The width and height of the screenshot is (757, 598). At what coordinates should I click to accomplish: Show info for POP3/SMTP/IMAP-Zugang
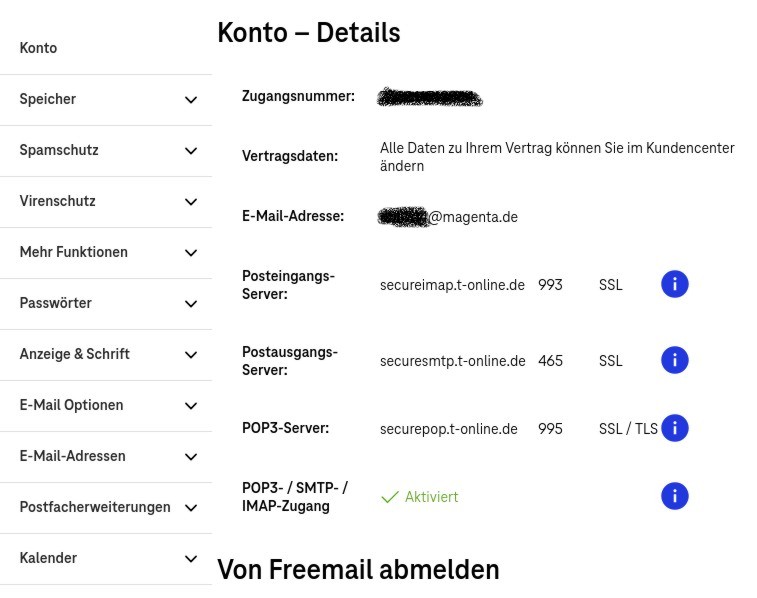coord(675,496)
